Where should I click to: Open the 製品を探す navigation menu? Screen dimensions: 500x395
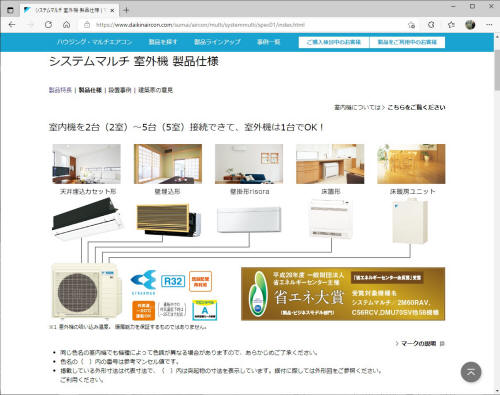click(x=163, y=42)
